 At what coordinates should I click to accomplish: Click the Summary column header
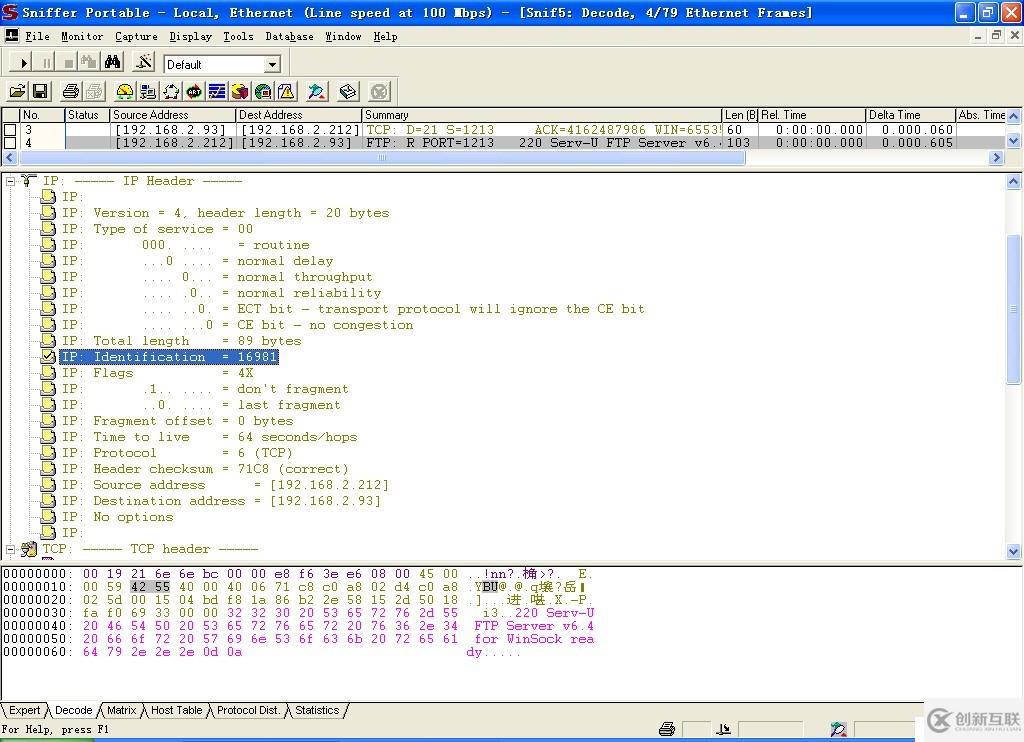[541, 115]
